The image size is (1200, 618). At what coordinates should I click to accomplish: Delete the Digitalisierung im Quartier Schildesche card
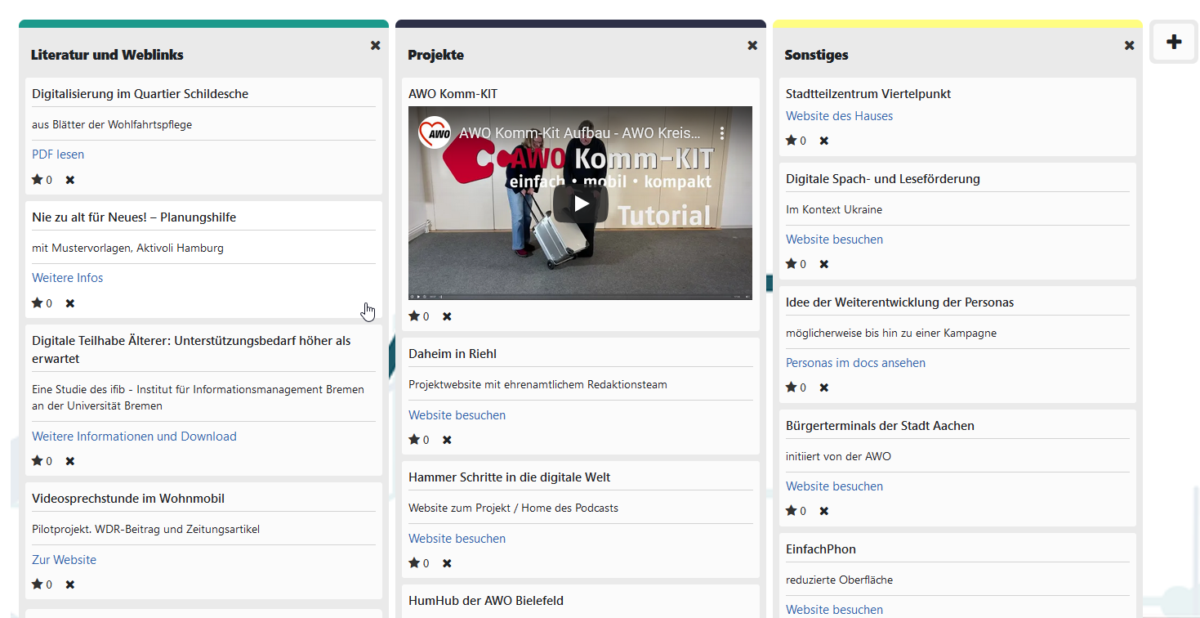click(70, 180)
